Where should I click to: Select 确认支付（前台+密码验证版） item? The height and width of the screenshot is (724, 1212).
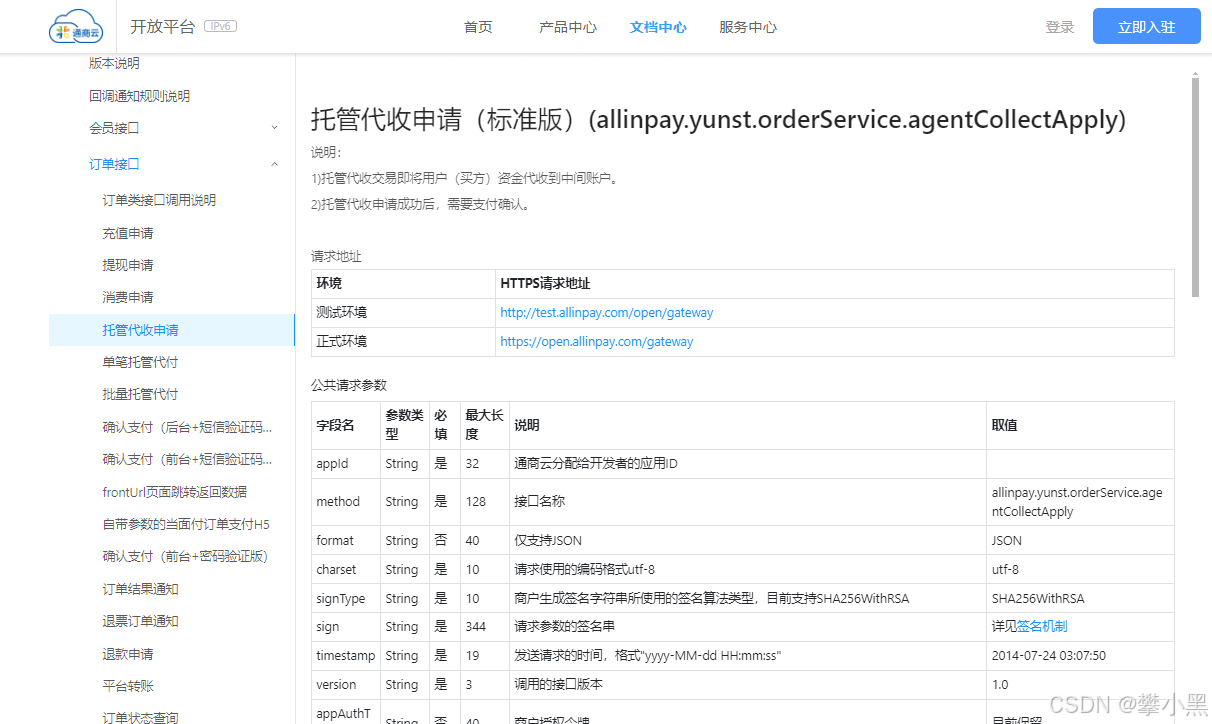click(185, 556)
